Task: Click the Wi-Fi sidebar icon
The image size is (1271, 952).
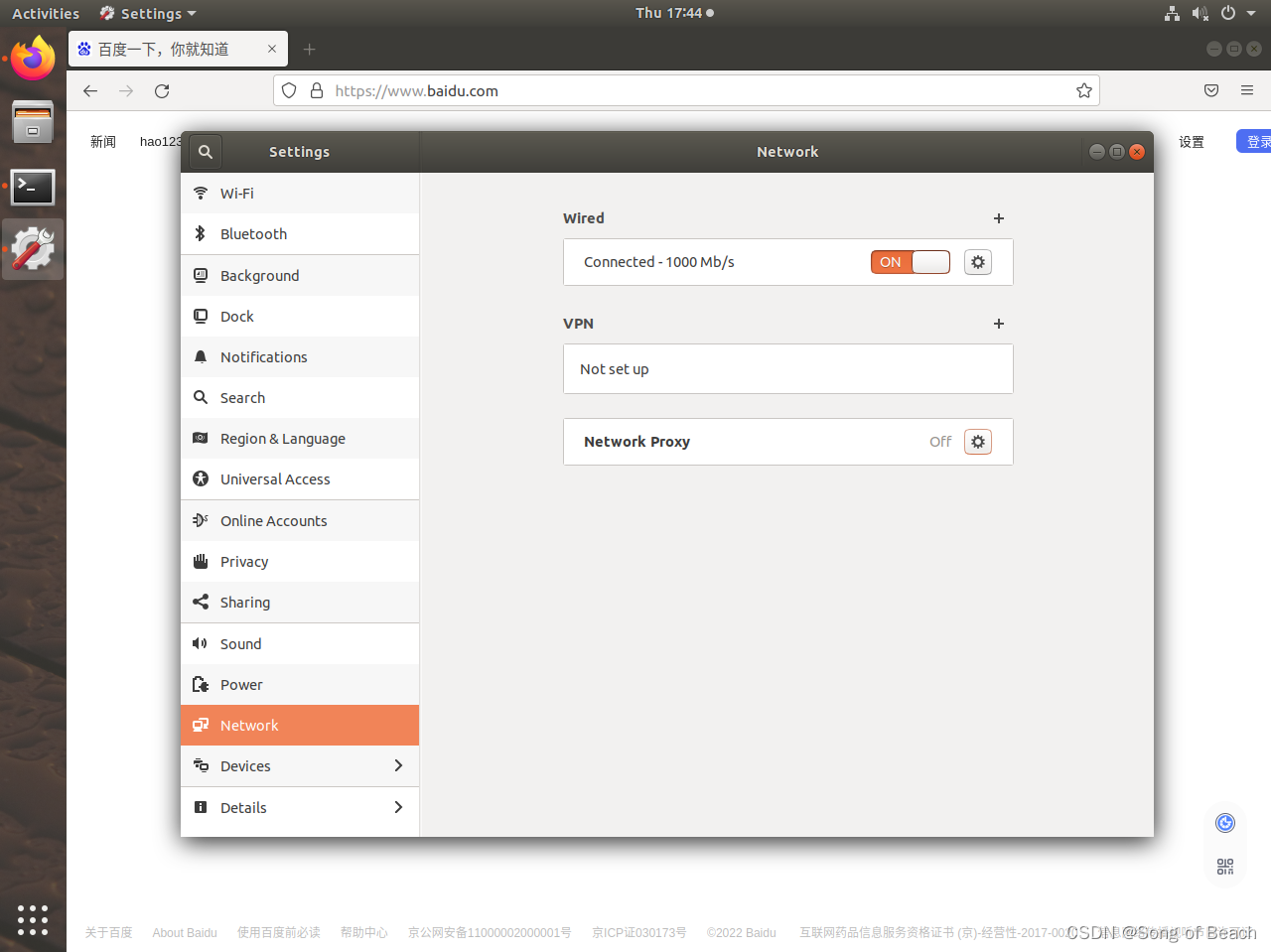Action: [201, 193]
